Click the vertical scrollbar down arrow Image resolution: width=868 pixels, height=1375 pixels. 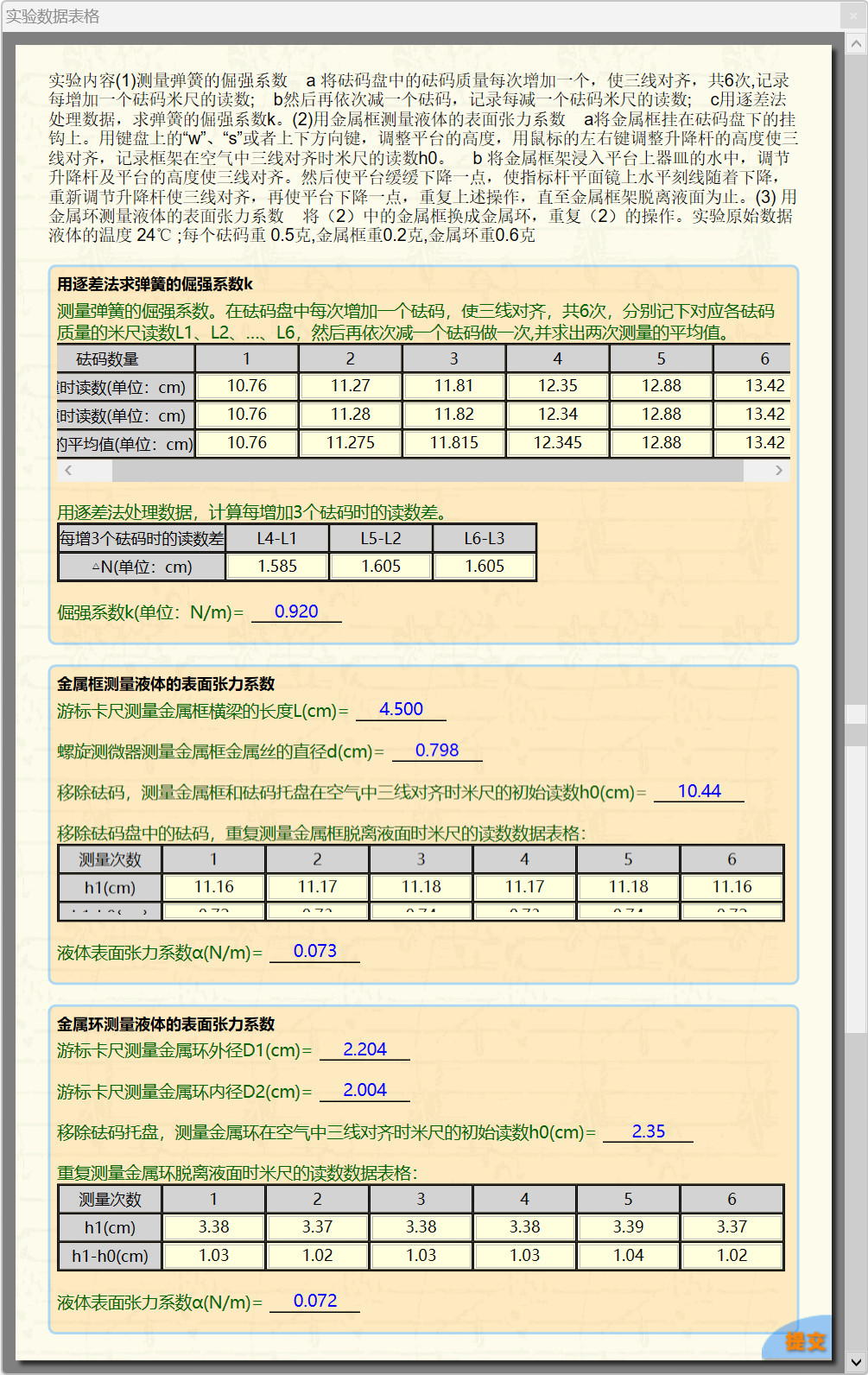(856, 1362)
